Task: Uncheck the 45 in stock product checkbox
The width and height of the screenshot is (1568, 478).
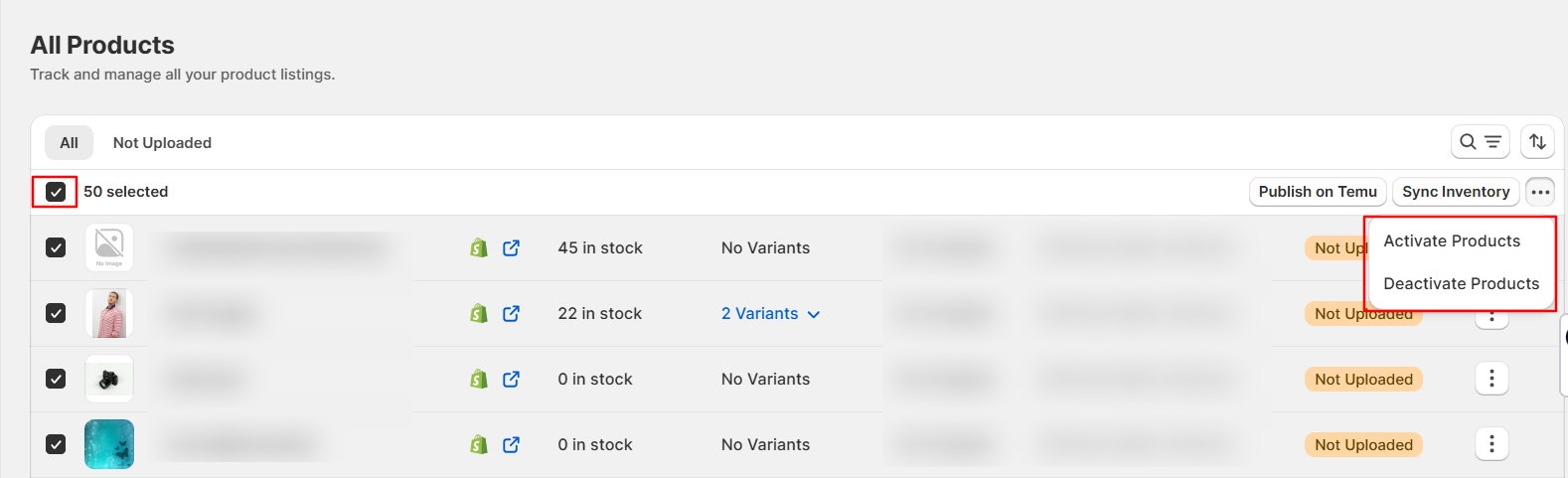Action: [56, 247]
